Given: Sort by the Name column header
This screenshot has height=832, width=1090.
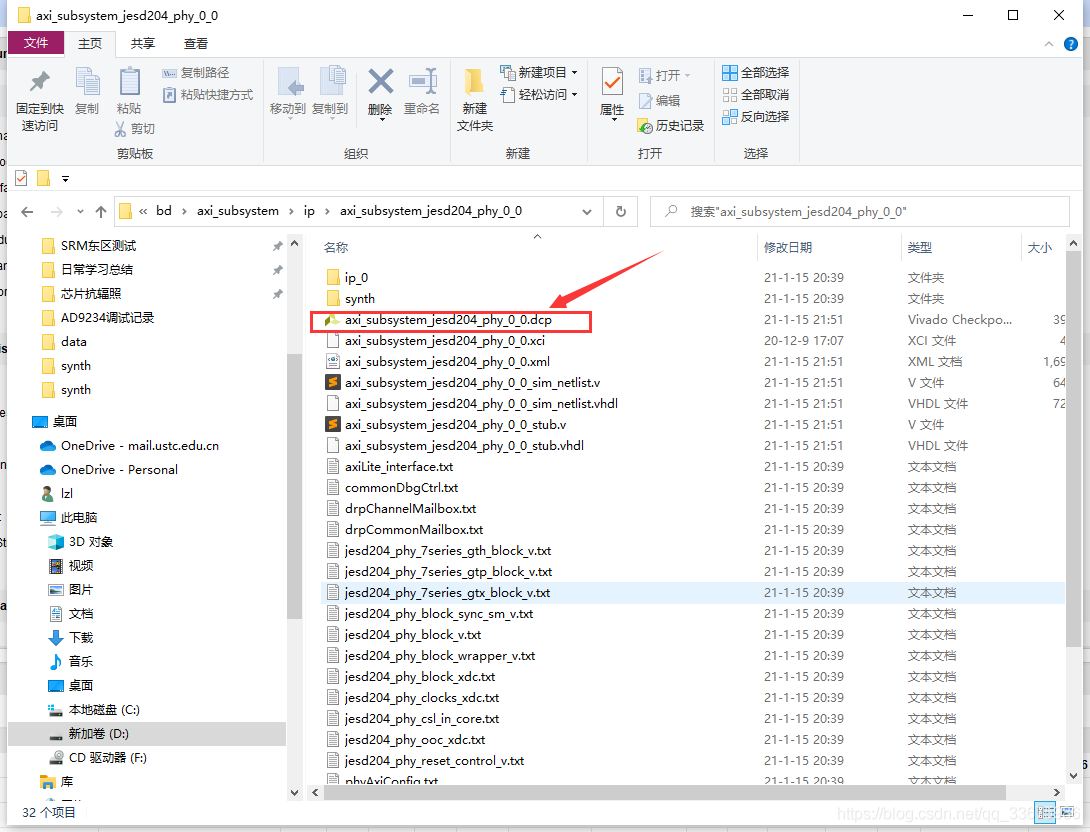Looking at the screenshot, I should point(336,247).
